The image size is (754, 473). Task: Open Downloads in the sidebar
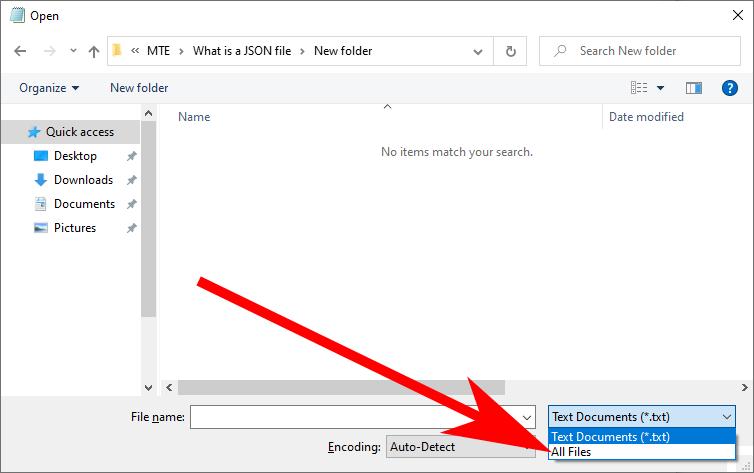83,180
